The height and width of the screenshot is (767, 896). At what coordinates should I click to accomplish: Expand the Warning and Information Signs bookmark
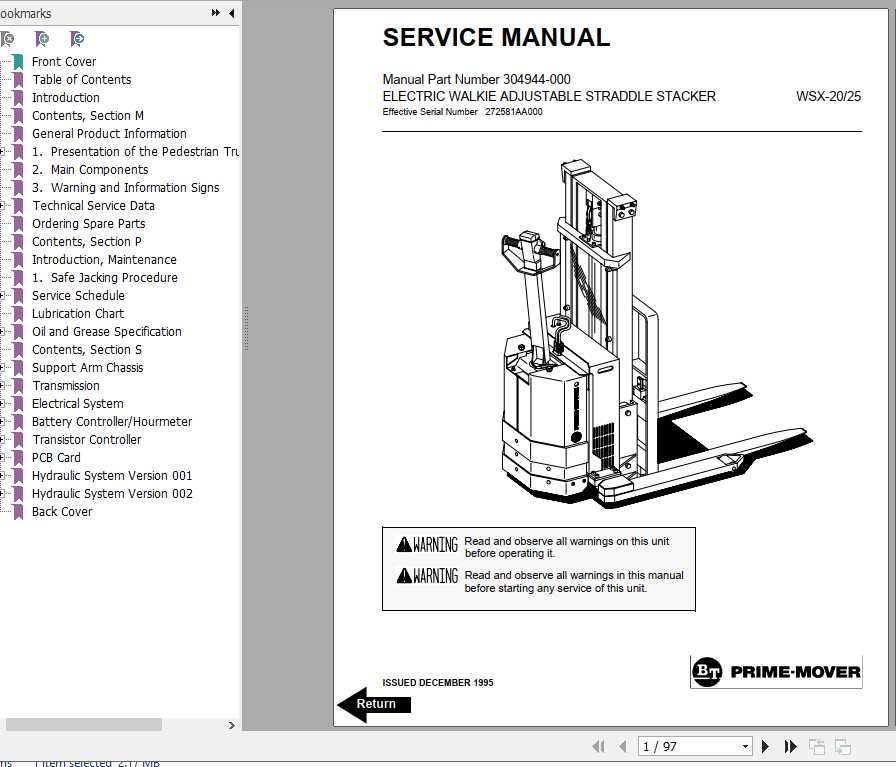click(4, 187)
